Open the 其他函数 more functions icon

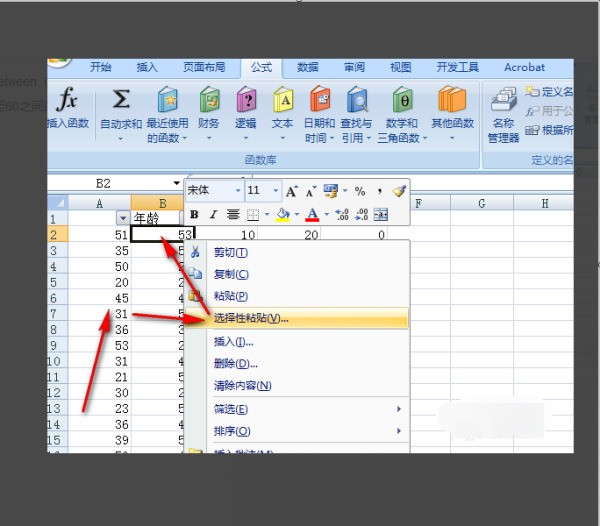point(452,99)
